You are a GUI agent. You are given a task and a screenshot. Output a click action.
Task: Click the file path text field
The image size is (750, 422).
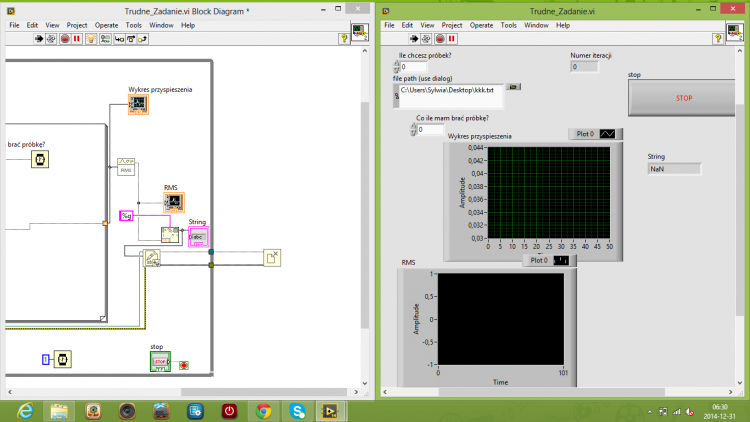coord(449,96)
